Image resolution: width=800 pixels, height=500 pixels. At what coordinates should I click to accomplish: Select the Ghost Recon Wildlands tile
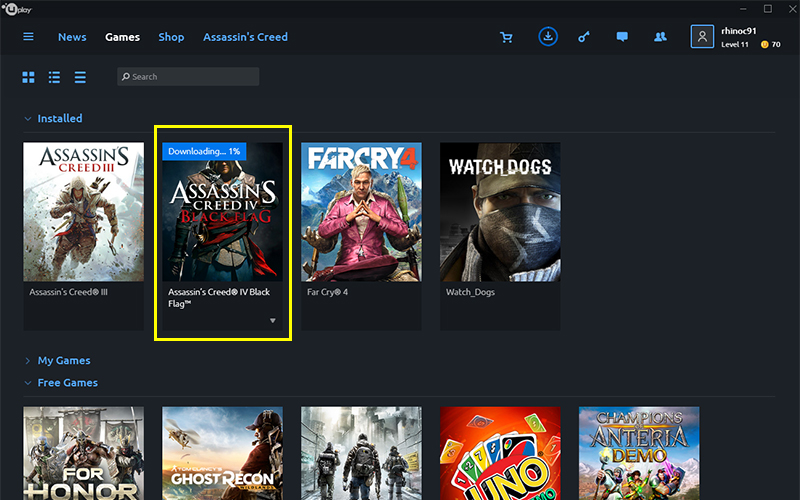click(222, 453)
